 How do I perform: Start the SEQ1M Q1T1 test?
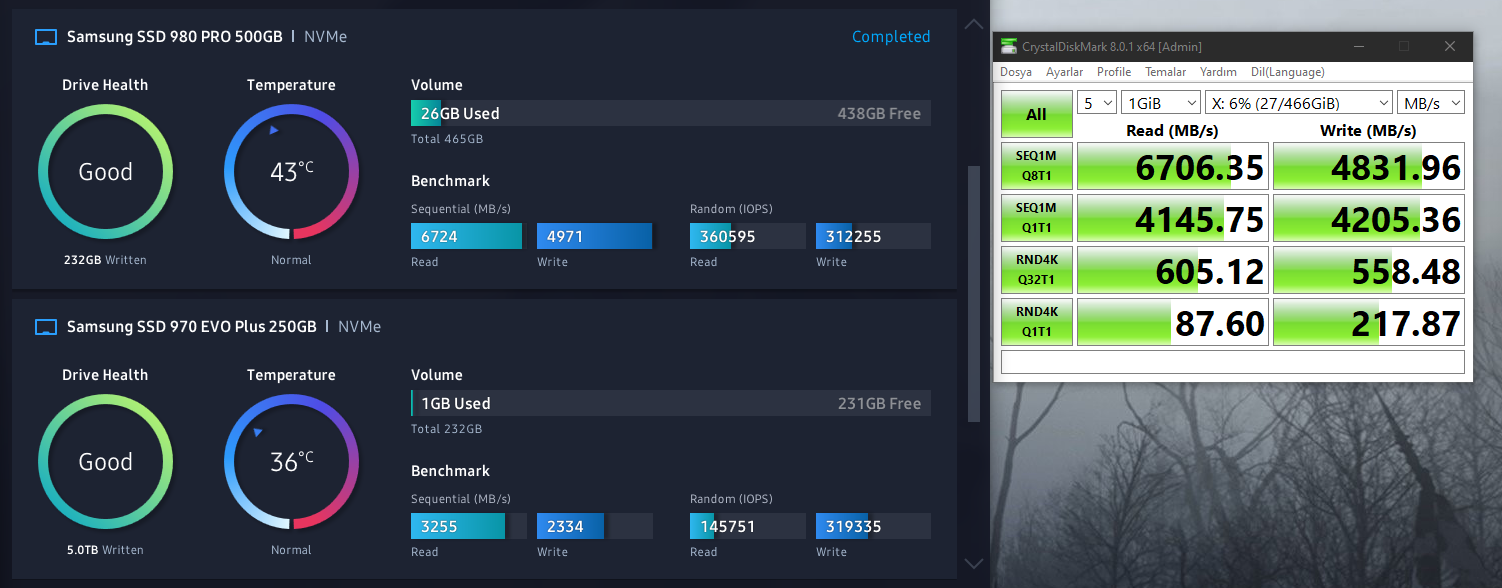click(x=1036, y=218)
